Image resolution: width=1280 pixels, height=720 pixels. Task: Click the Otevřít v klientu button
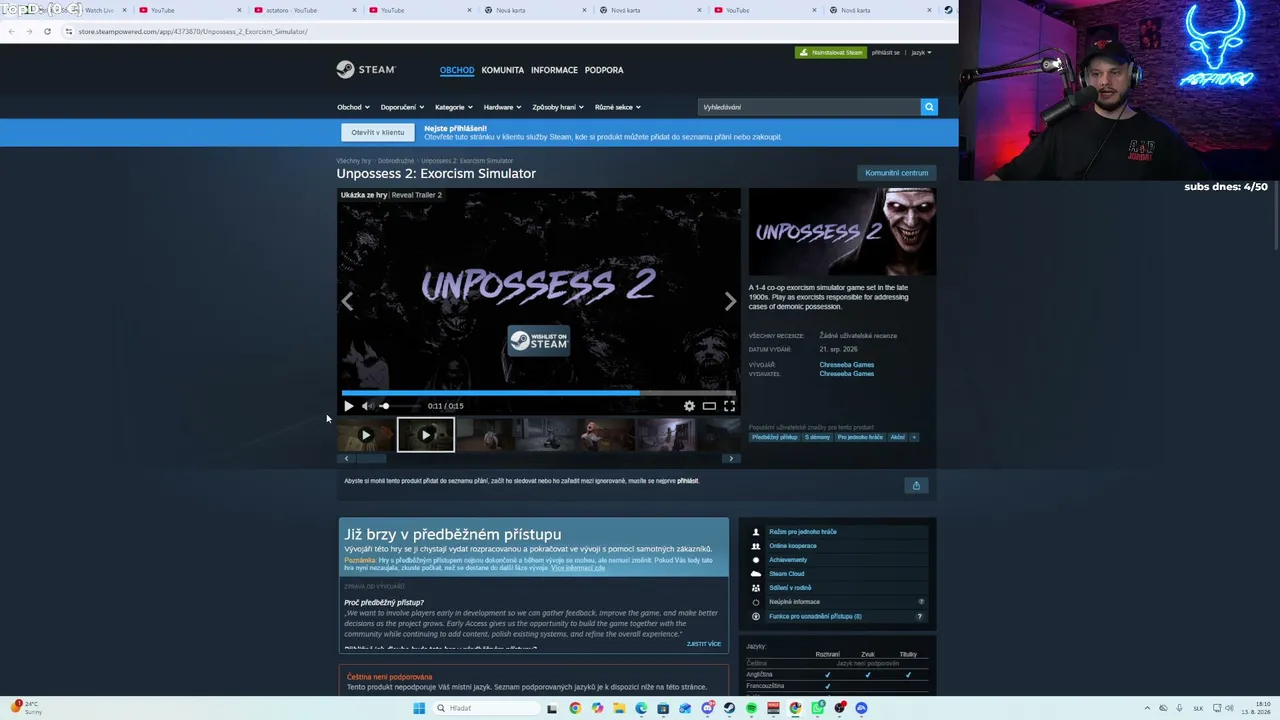coord(377,132)
